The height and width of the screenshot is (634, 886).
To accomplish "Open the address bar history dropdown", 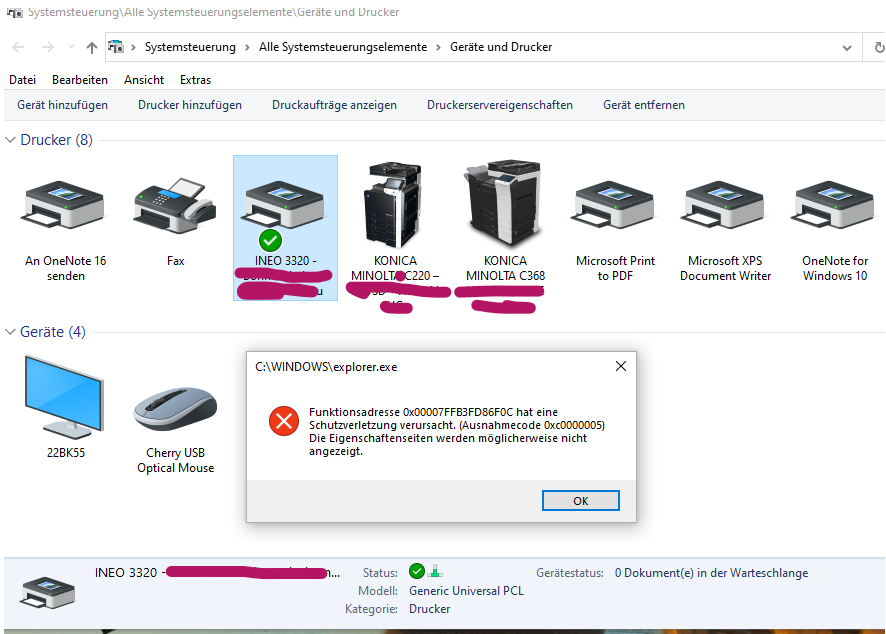I will [846, 47].
